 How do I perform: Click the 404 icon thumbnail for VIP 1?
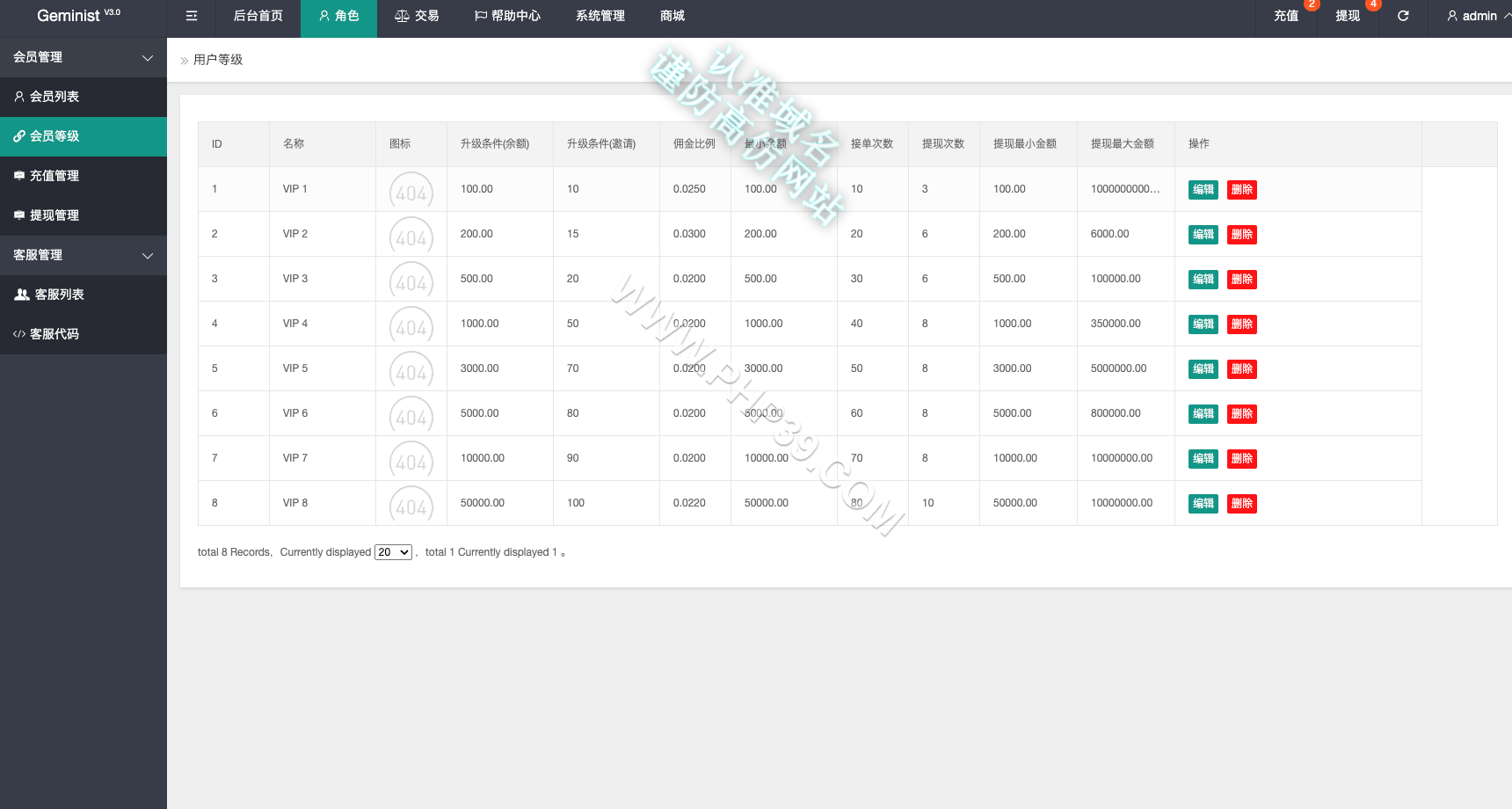411,190
